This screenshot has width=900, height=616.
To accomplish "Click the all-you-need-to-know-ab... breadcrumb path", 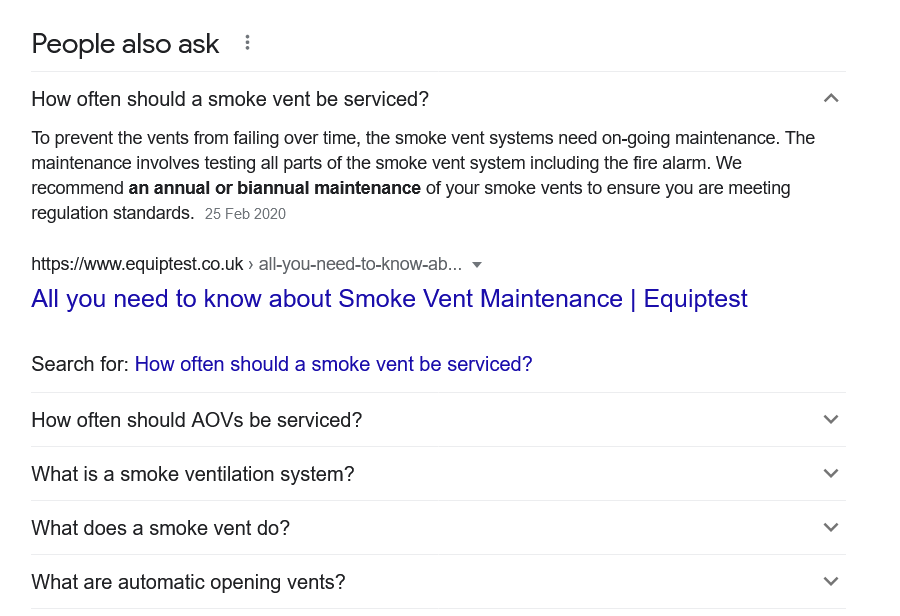I will point(360,264).
